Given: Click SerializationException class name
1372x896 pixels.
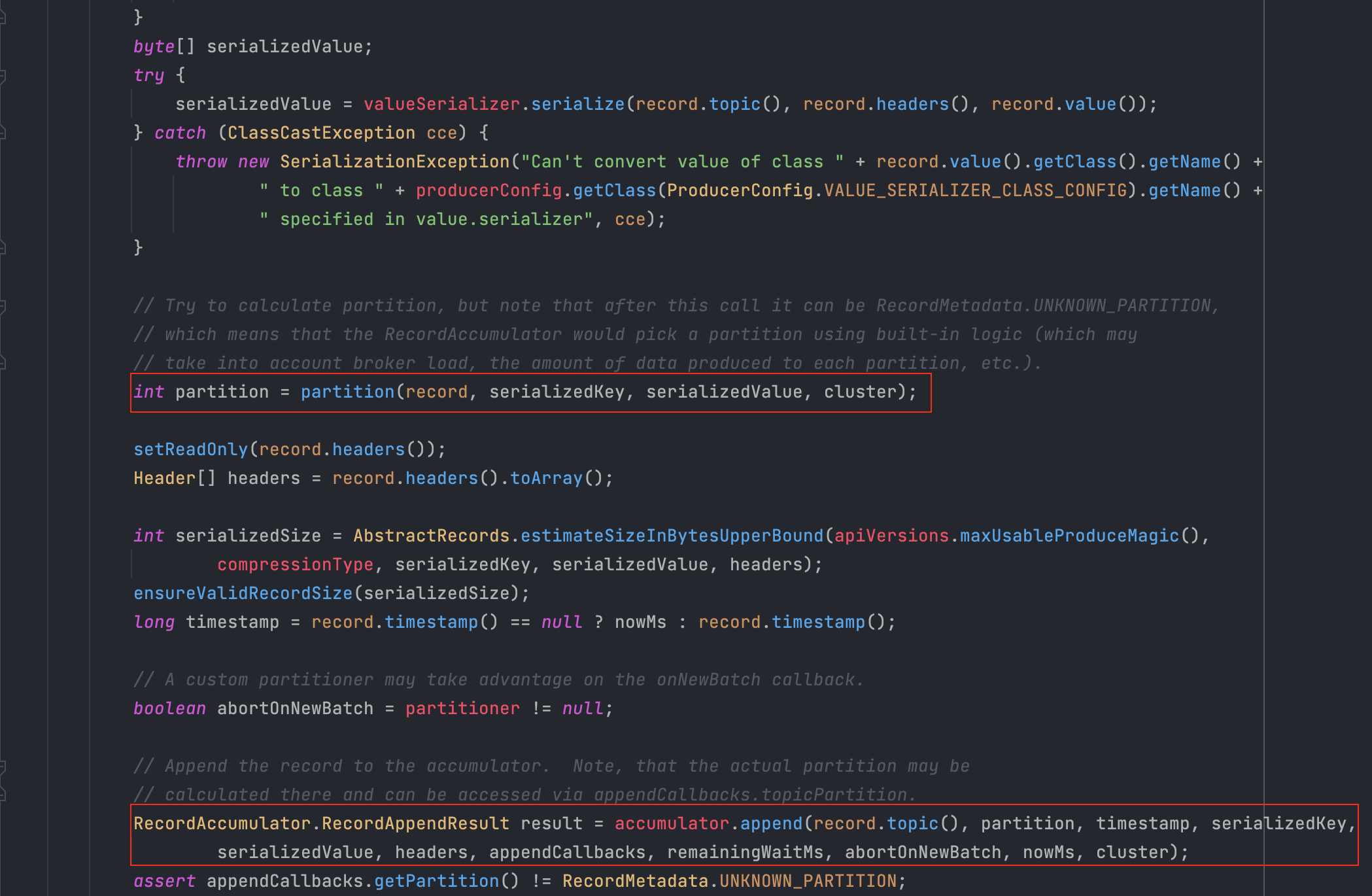Looking at the screenshot, I should 394,162.
